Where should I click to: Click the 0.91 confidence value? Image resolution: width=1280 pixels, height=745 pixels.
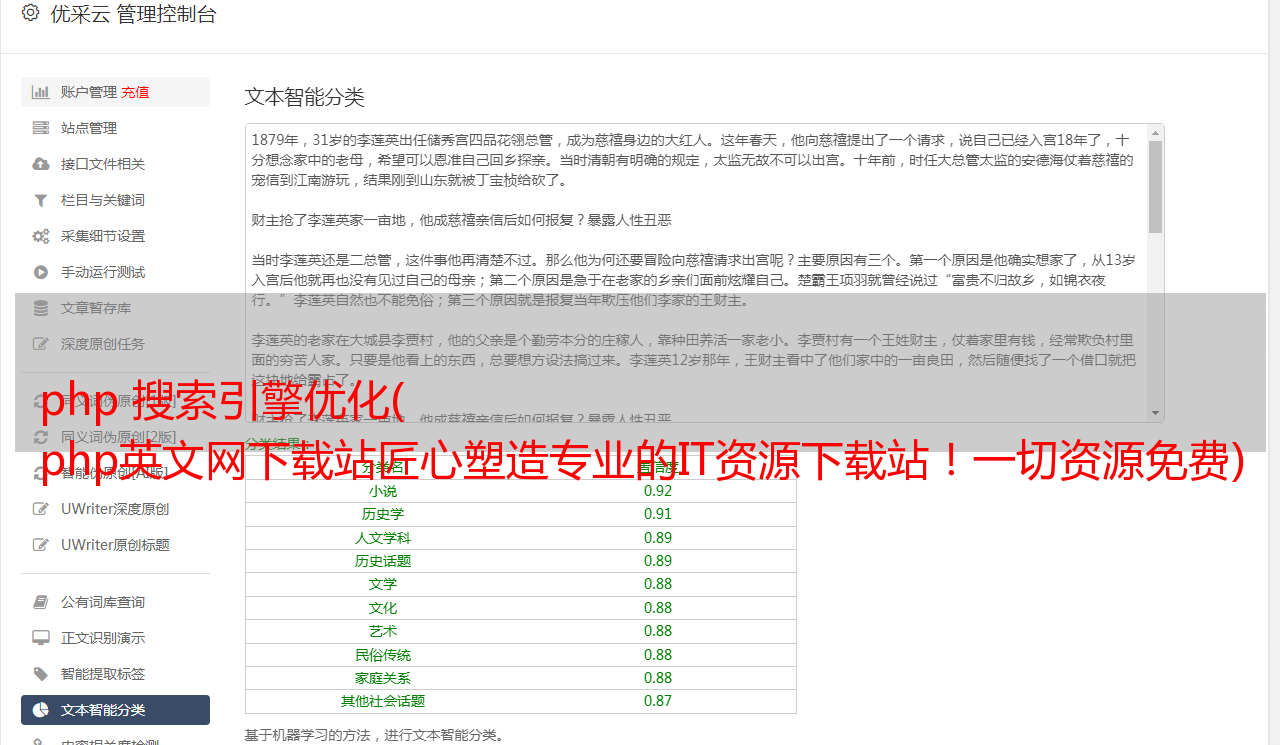coord(658,514)
